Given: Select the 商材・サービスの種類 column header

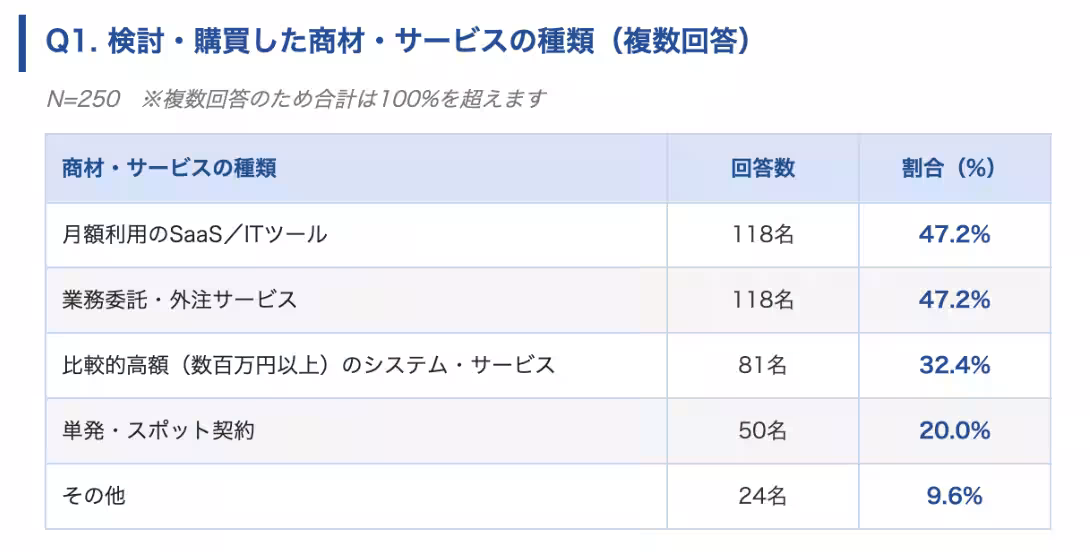Looking at the screenshot, I should [x=169, y=168].
